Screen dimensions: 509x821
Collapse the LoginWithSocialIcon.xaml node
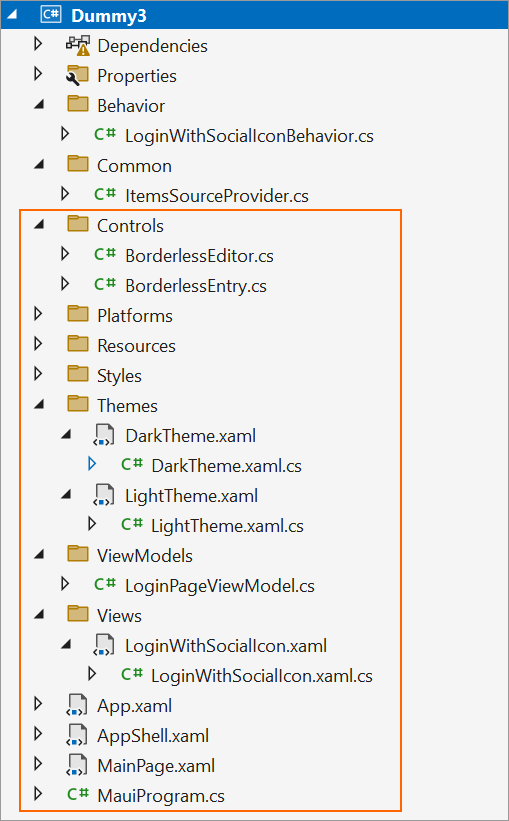click(66, 645)
